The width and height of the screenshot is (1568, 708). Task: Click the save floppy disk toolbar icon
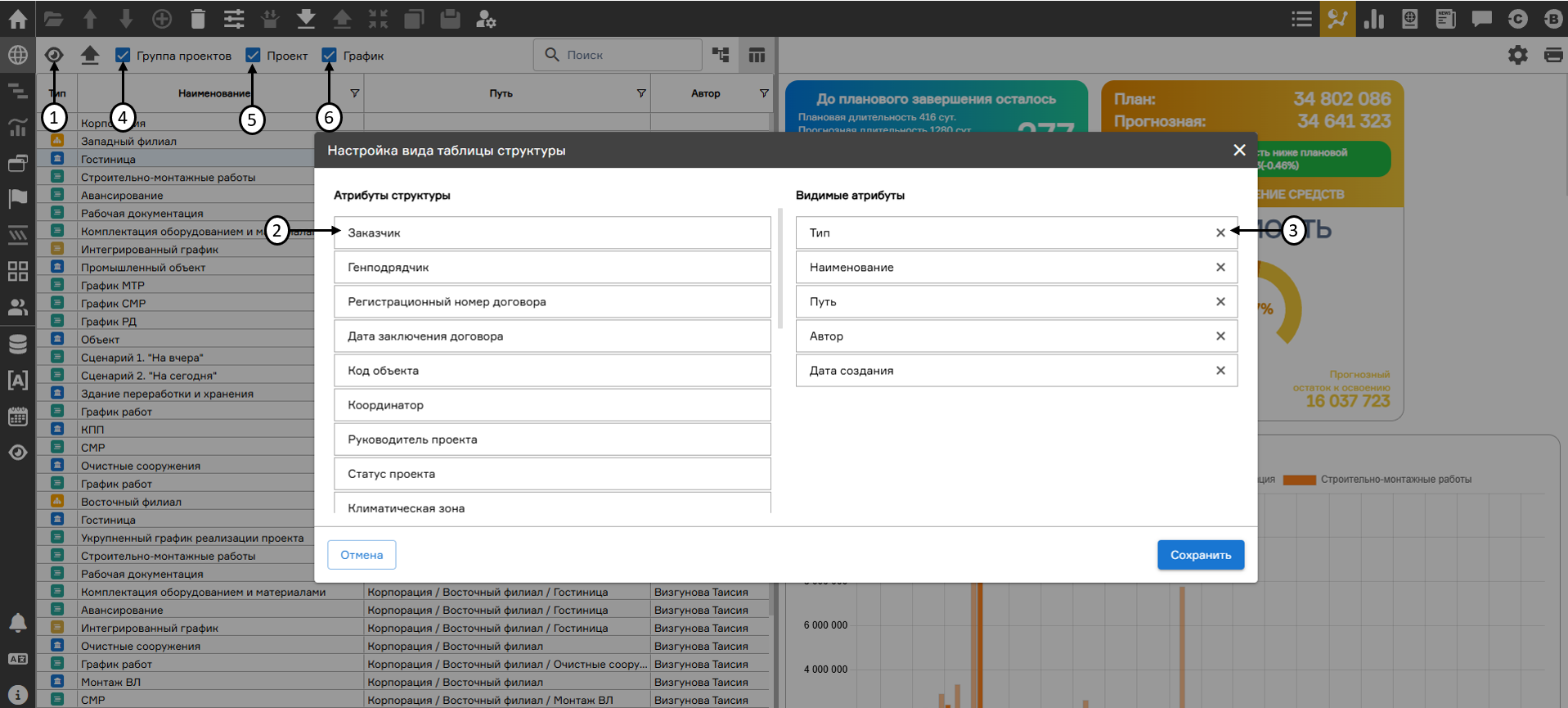tap(450, 18)
